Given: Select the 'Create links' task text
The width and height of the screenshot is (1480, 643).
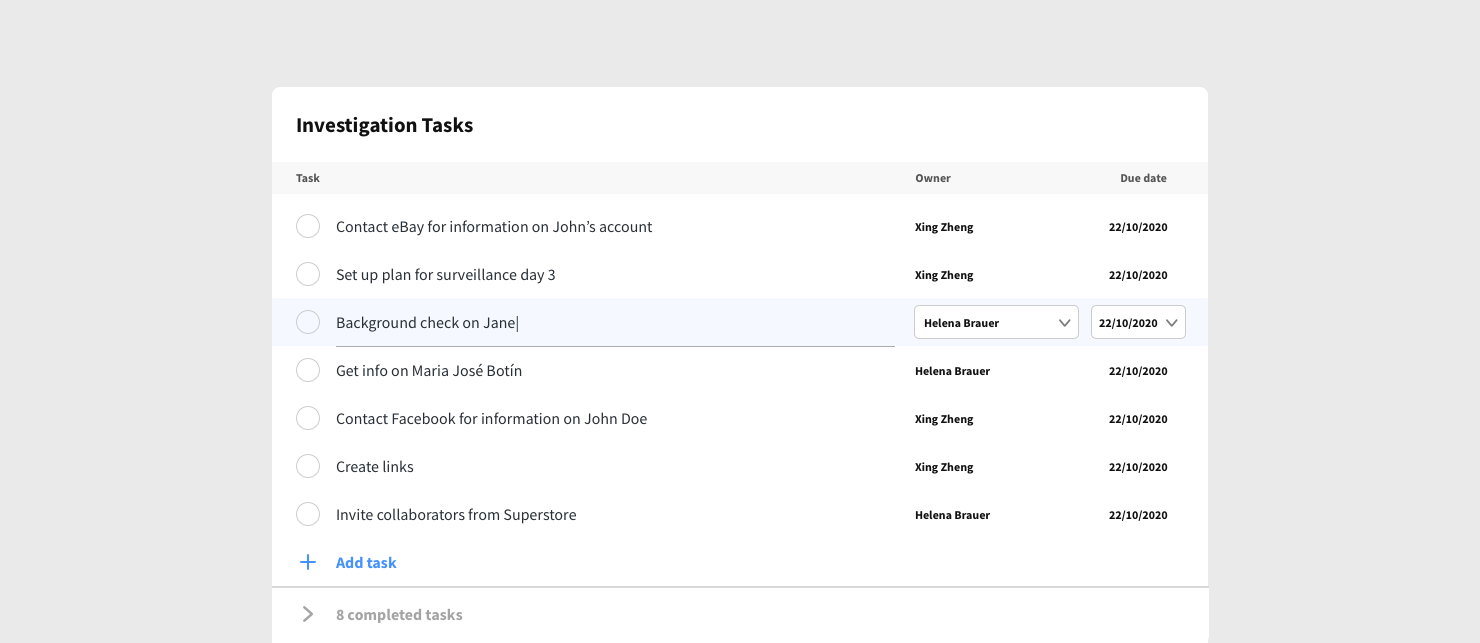Looking at the screenshot, I should pyautogui.click(x=375, y=467).
